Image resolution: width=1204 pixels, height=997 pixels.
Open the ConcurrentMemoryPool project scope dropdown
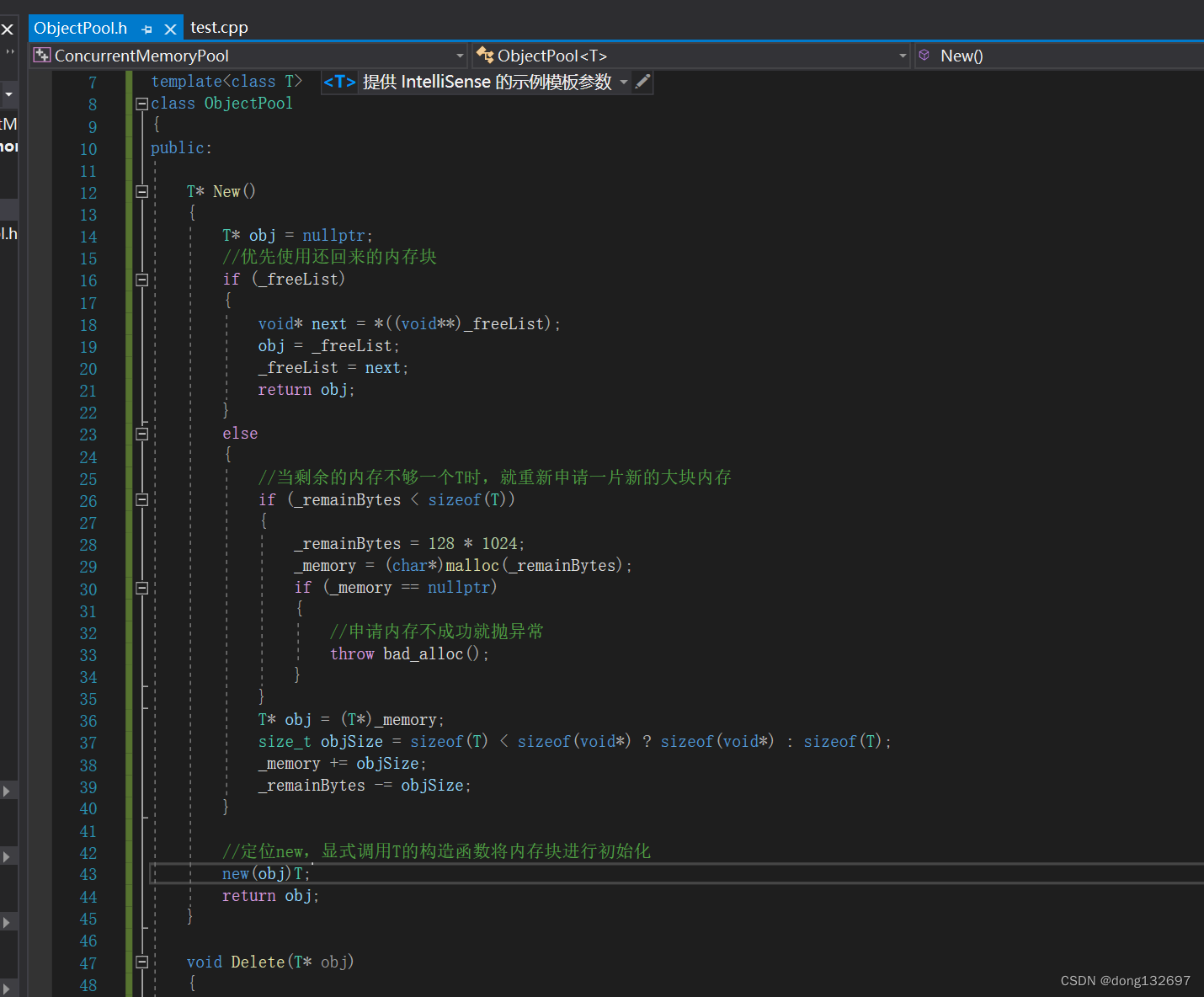pos(460,56)
